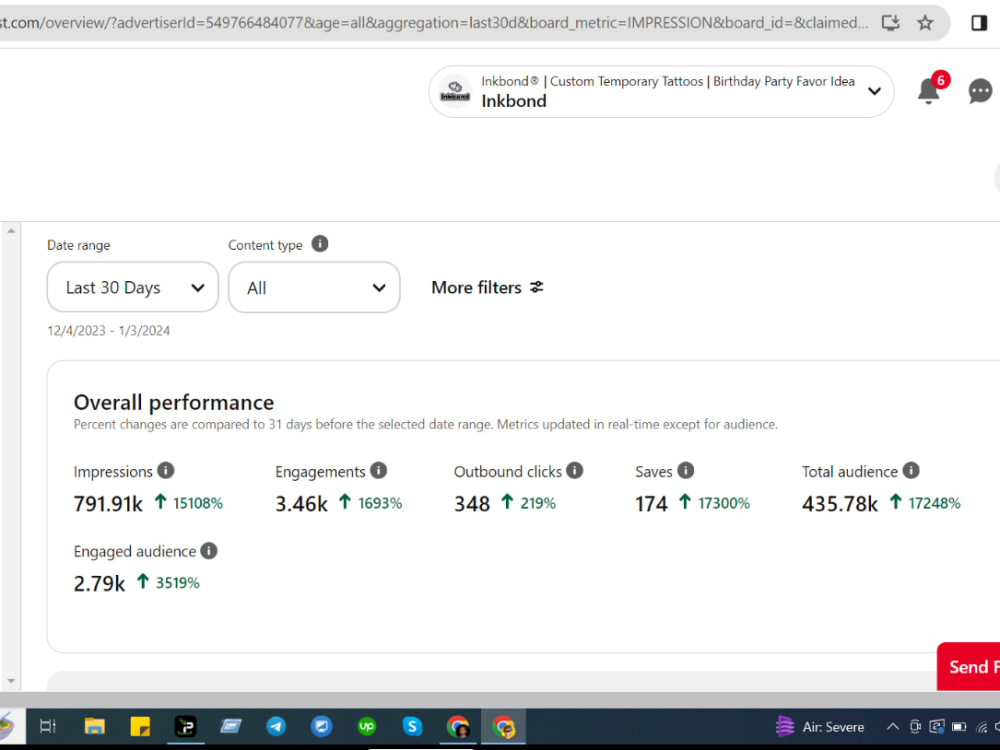Viewport: 1000px width, 750px height.
Task: Open the file manager icon beside Sticky Notes' neighbor
Action: (x=231, y=726)
